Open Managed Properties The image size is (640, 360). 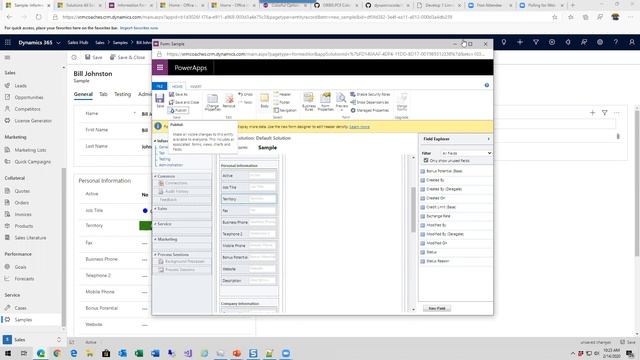[369, 110]
